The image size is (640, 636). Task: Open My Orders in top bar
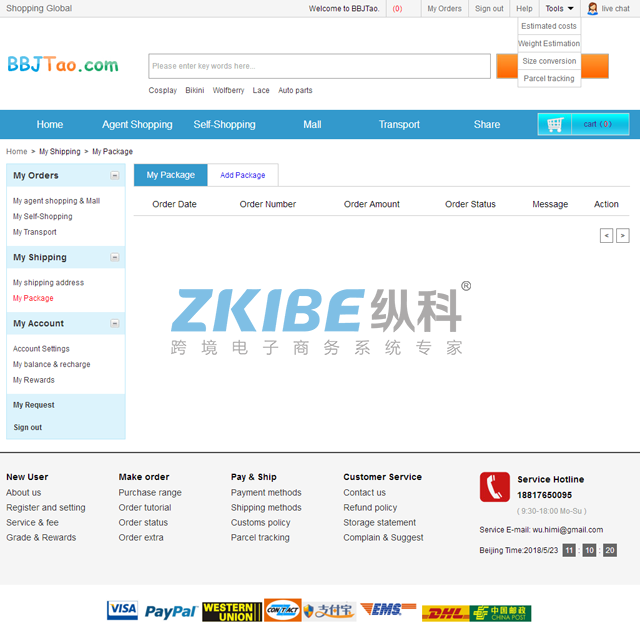[444, 9]
